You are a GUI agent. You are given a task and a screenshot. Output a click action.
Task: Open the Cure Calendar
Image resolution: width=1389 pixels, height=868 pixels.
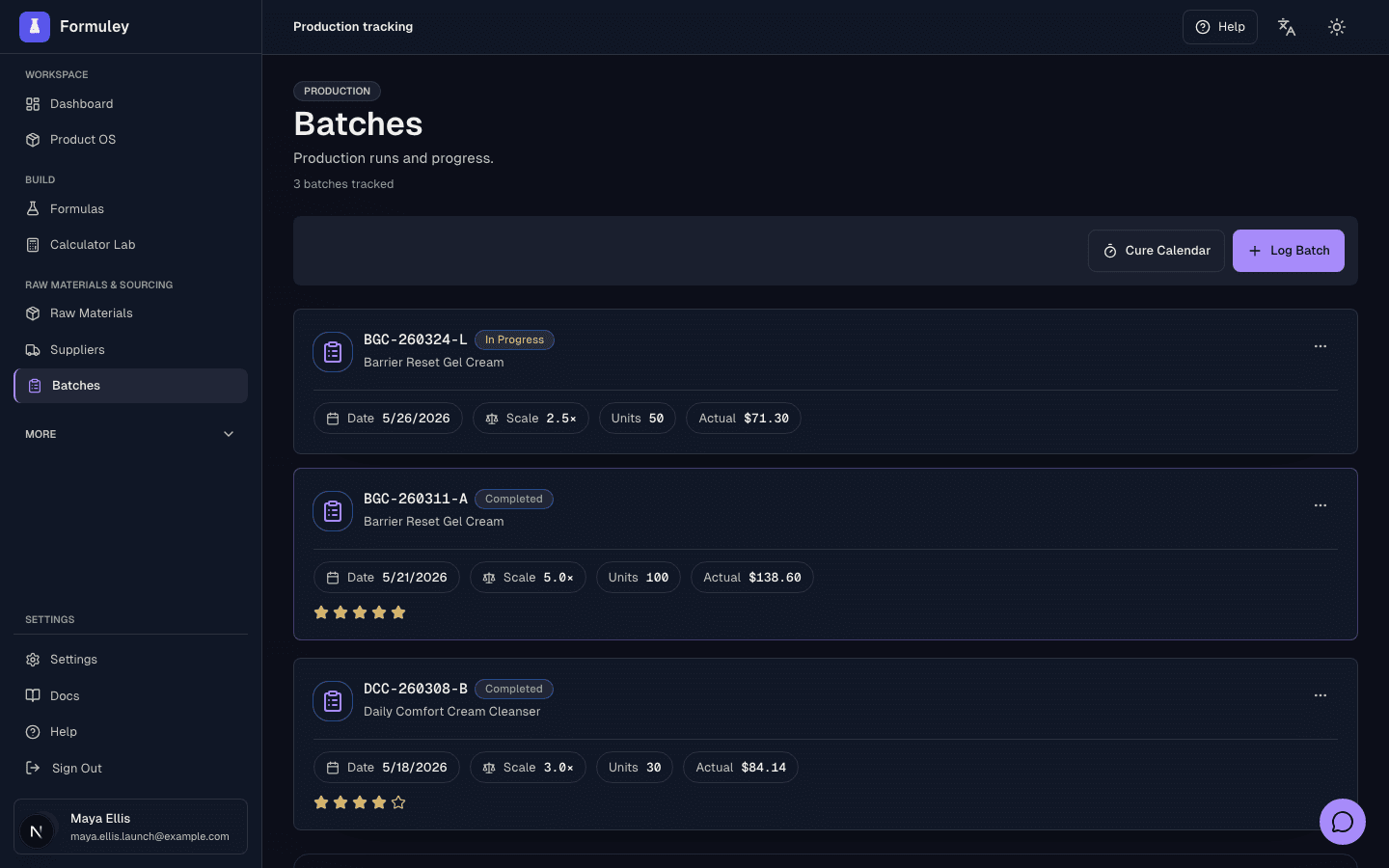(x=1157, y=251)
